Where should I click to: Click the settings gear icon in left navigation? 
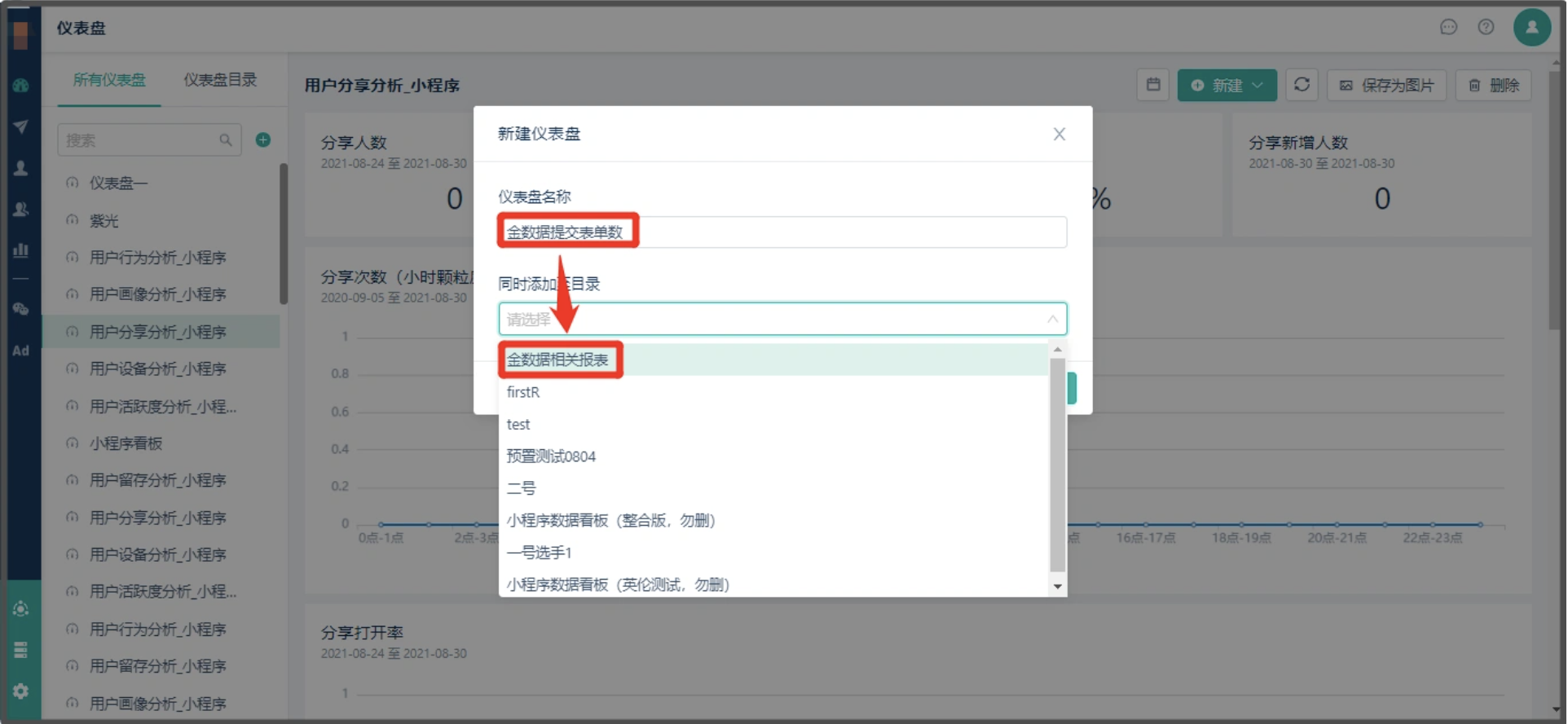pyautogui.click(x=20, y=691)
